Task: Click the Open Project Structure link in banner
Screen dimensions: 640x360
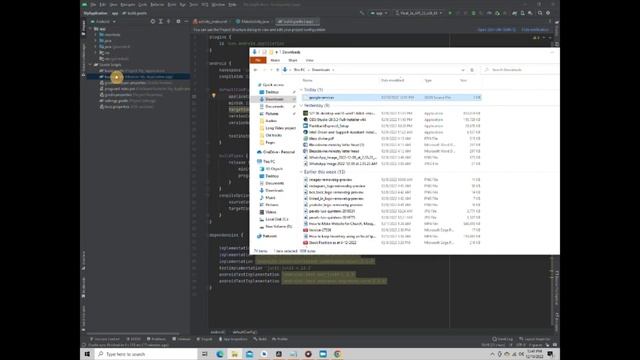Action: pyautogui.click(x=497, y=30)
